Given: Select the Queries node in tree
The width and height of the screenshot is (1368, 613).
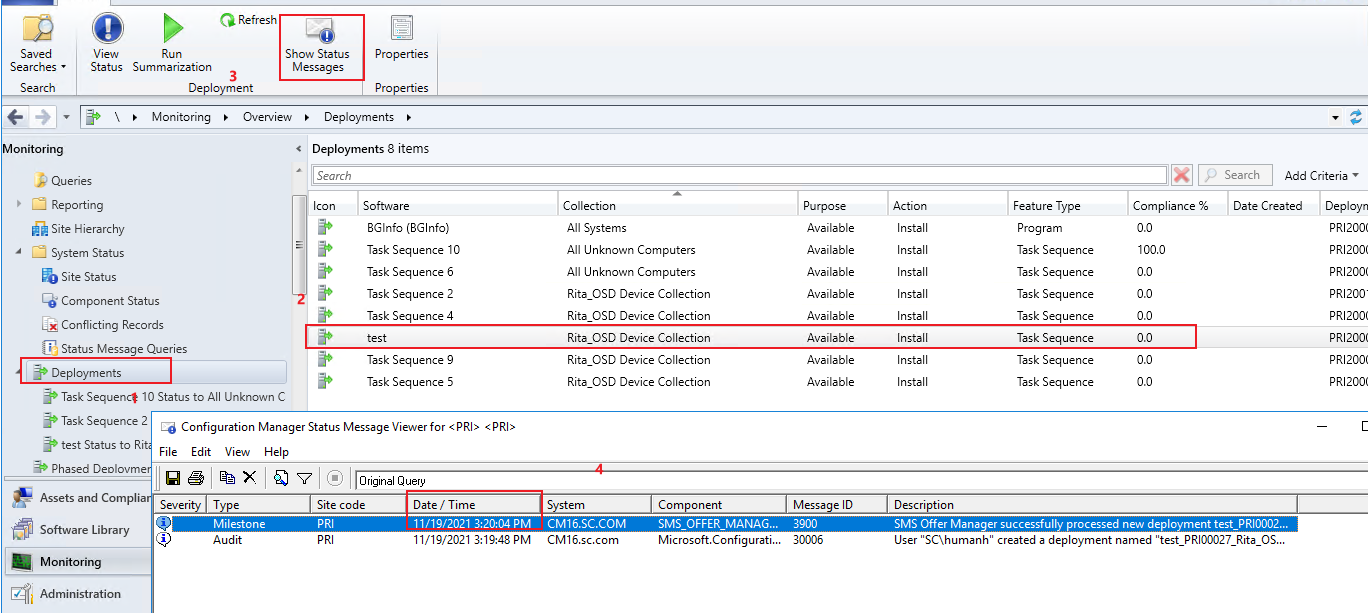Looking at the screenshot, I should [x=71, y=181].
